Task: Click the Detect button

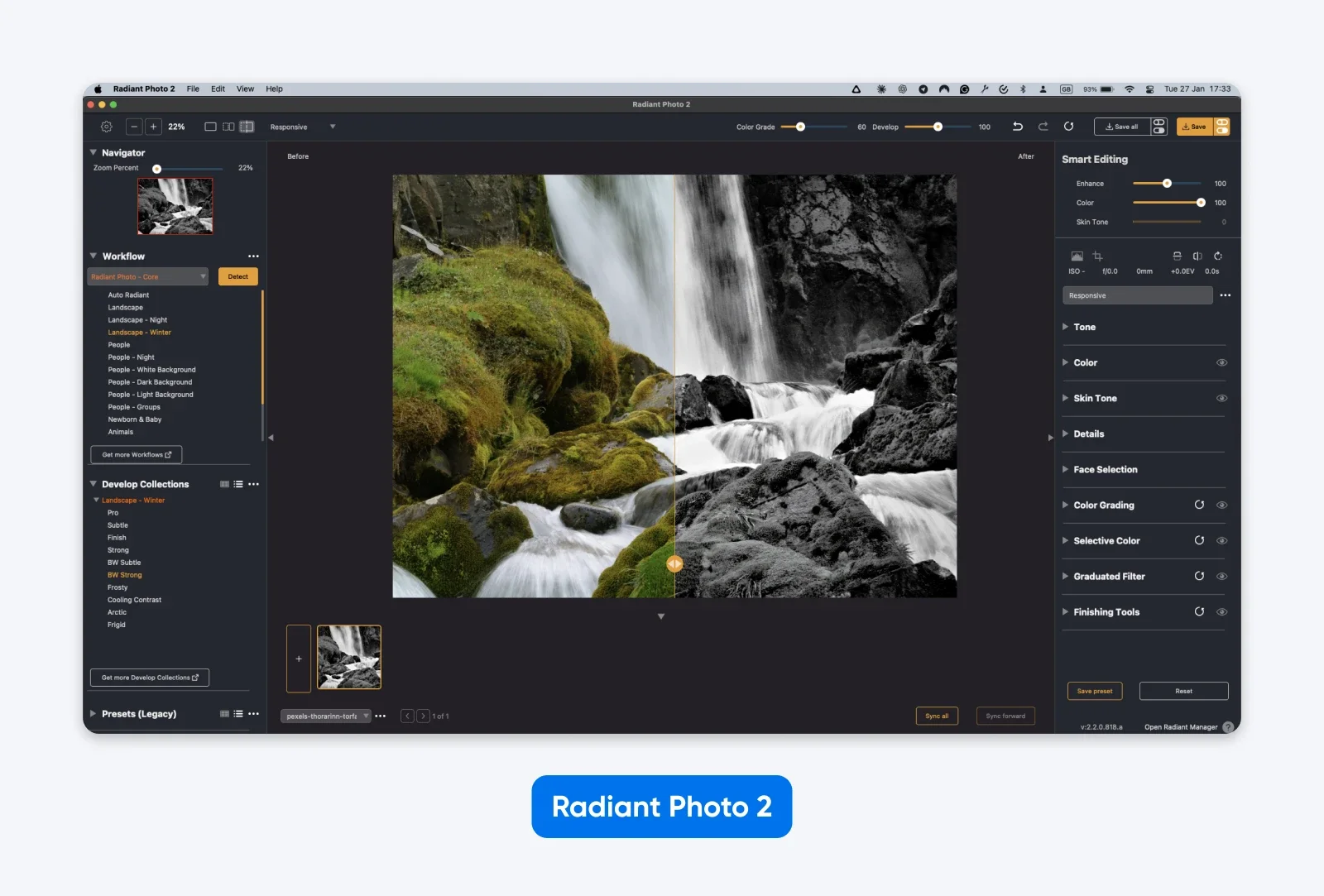Action: [238, 277]
